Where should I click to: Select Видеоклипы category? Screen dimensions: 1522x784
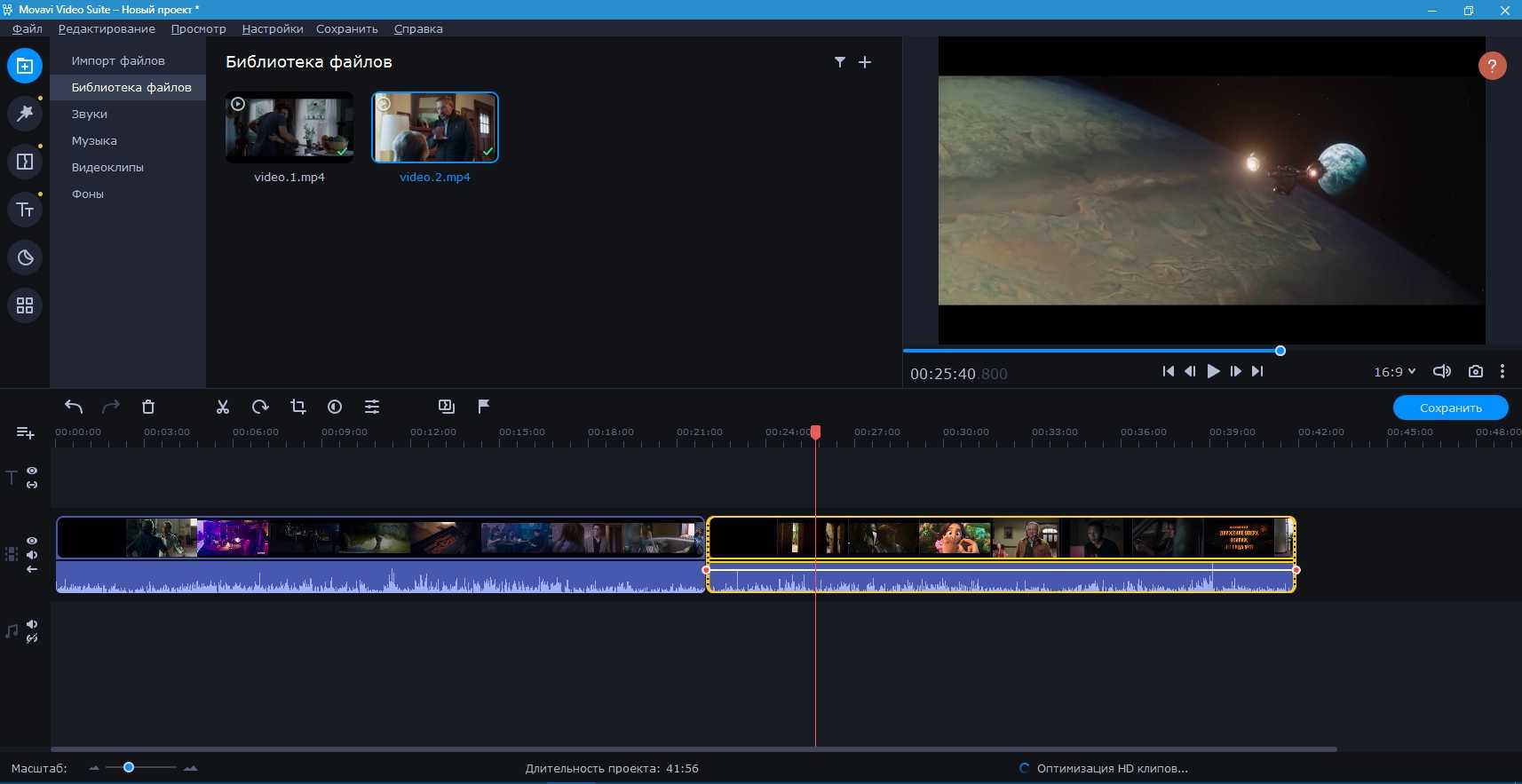128,167
